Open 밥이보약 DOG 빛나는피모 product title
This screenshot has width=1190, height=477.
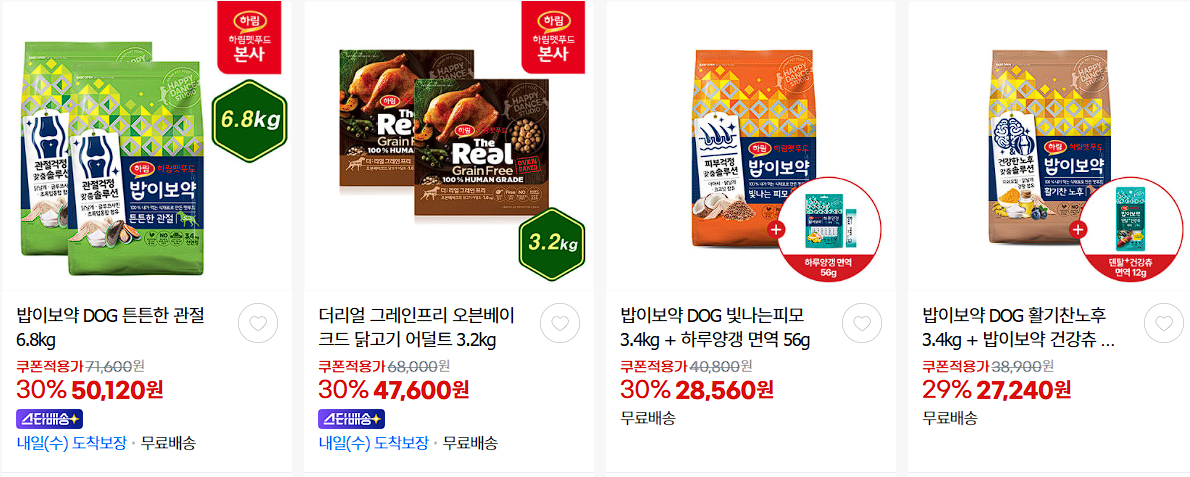pos(716,327)
